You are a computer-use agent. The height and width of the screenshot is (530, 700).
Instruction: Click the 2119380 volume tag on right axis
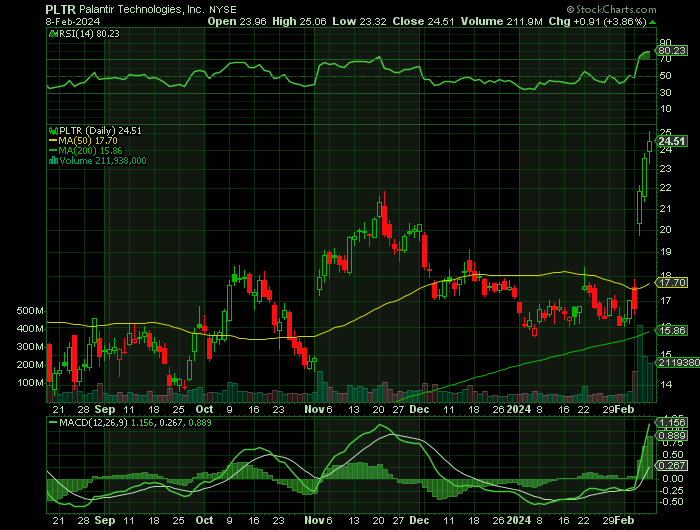(x=679, y=363)
